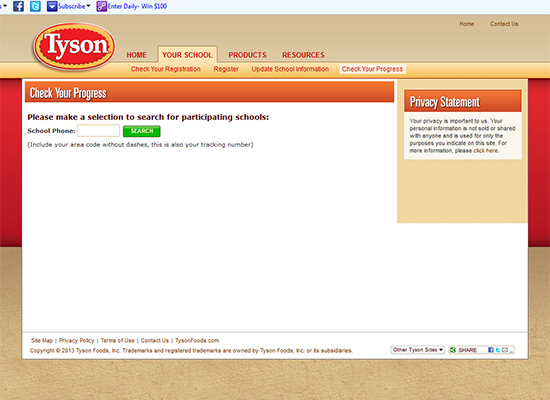This screenshot has height=400, width=550.
Task: Click the 'Include your area code' hint text
Action: (x=140, y=145)
